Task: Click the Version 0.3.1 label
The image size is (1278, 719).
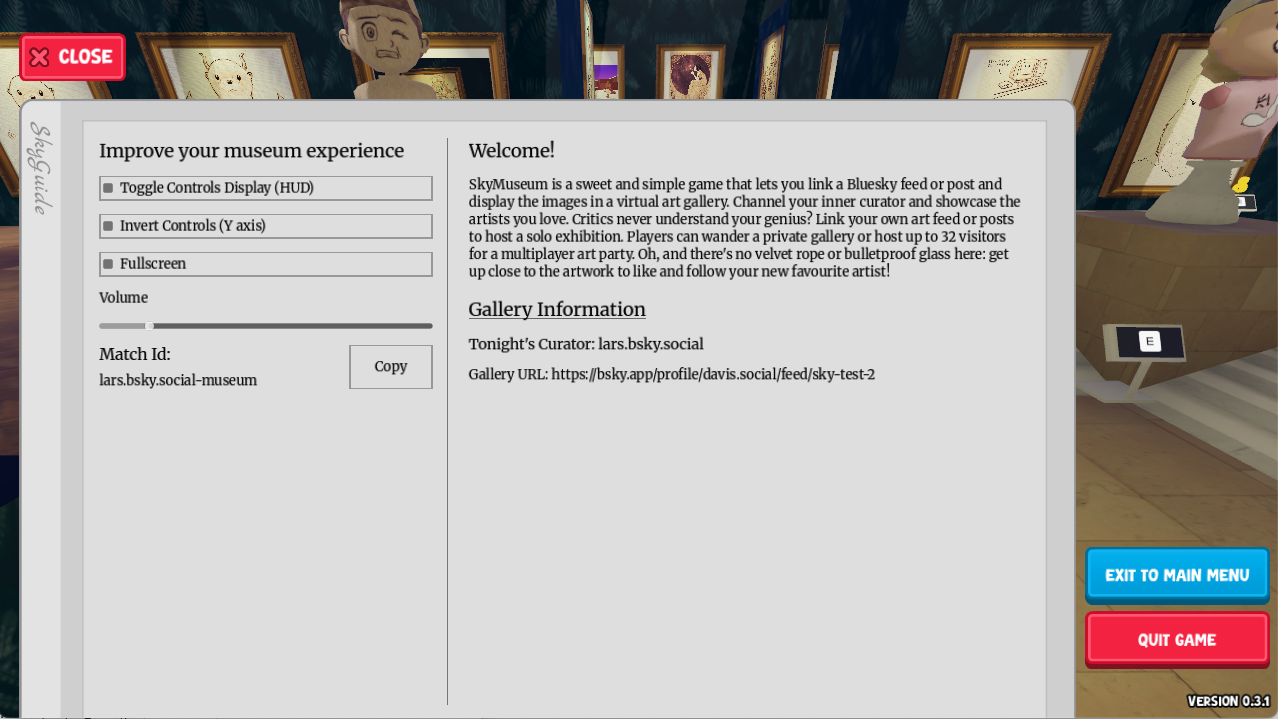Action: (x=1228, y=701)
